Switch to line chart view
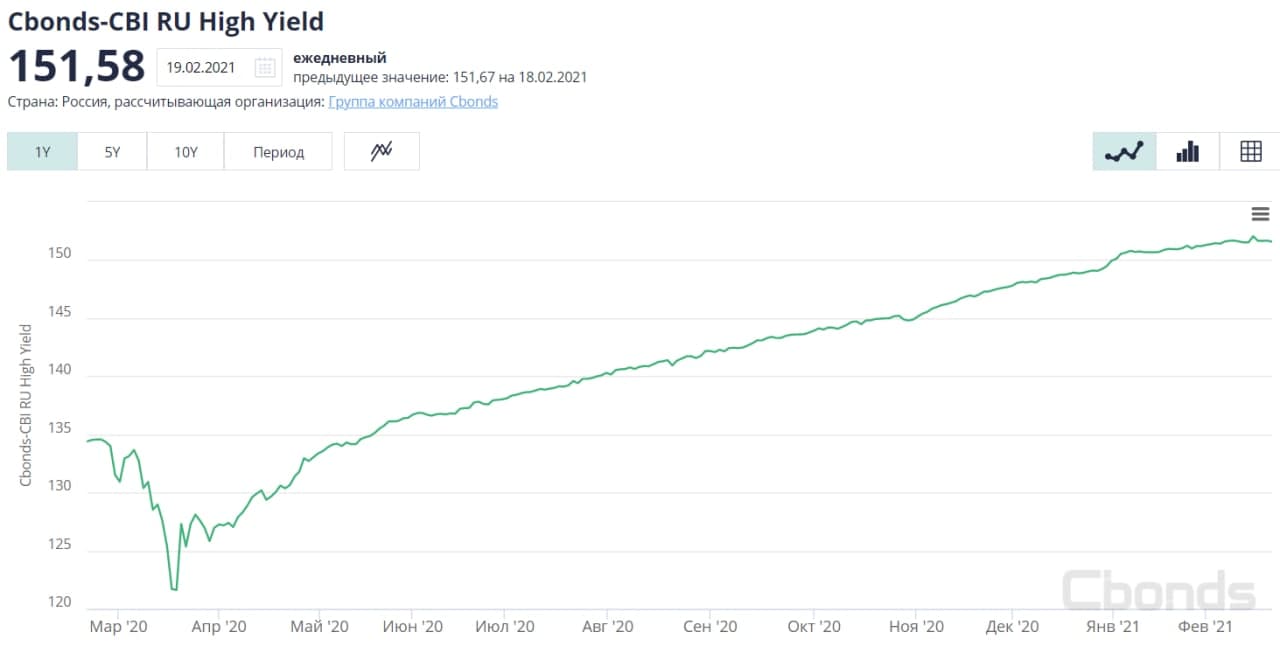 (1124, 152)
